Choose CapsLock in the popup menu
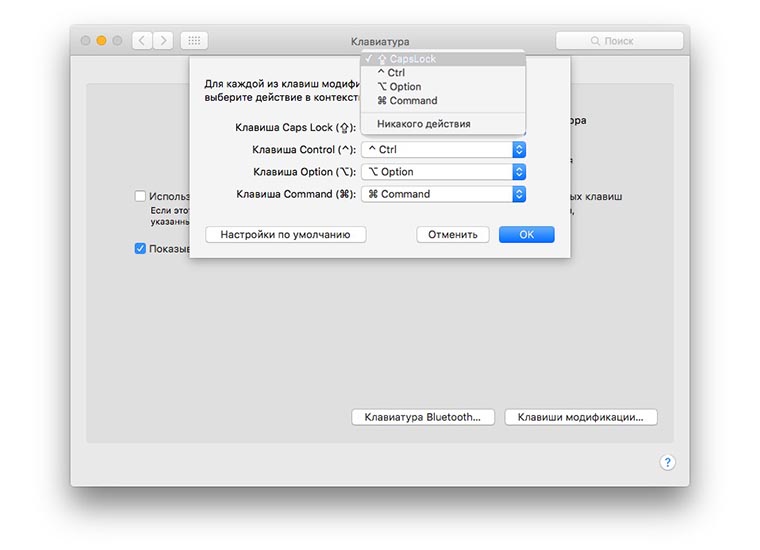Screen dimensions: 760x550 coord(443,59)
